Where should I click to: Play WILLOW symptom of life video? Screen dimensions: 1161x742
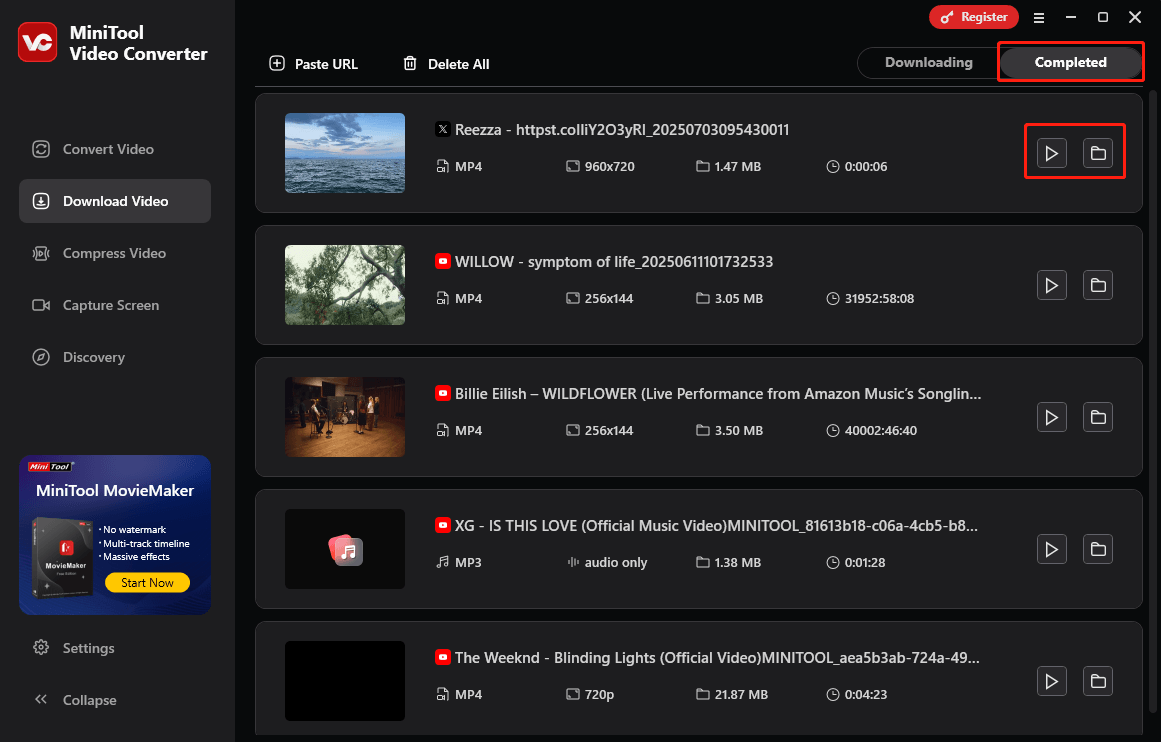coord(1051,285)
